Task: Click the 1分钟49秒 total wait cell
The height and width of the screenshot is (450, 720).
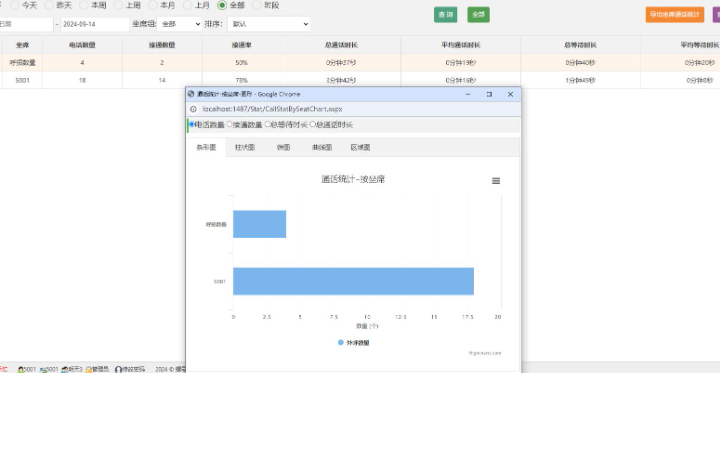Action: pyautogui.click(x=580, y=80)
